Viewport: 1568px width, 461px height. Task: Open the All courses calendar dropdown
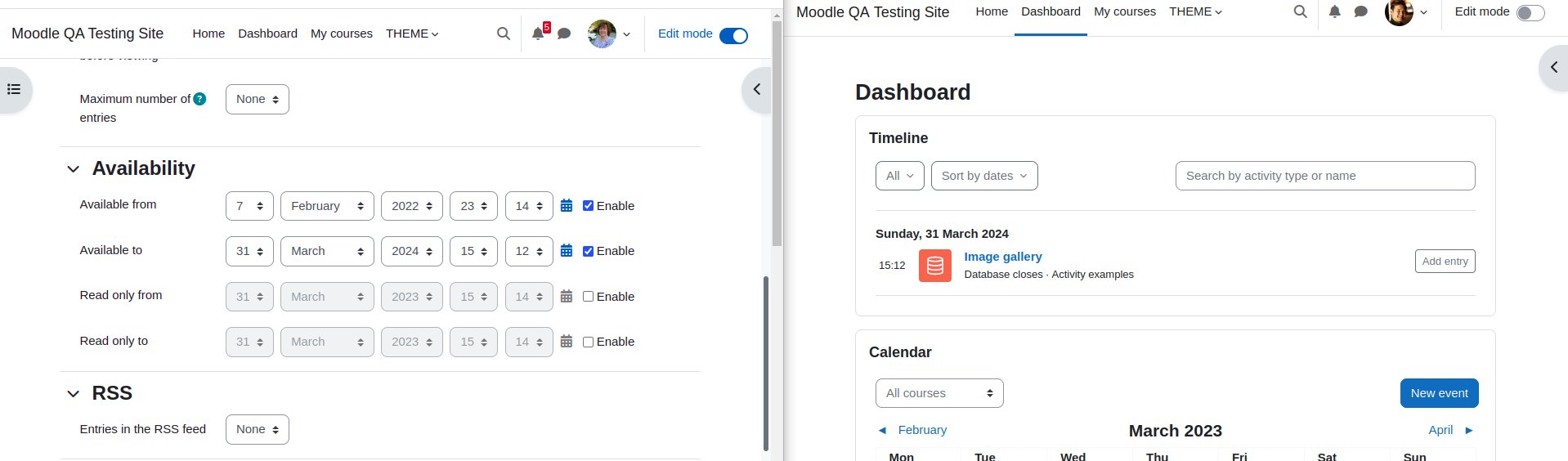pos(939,393)
